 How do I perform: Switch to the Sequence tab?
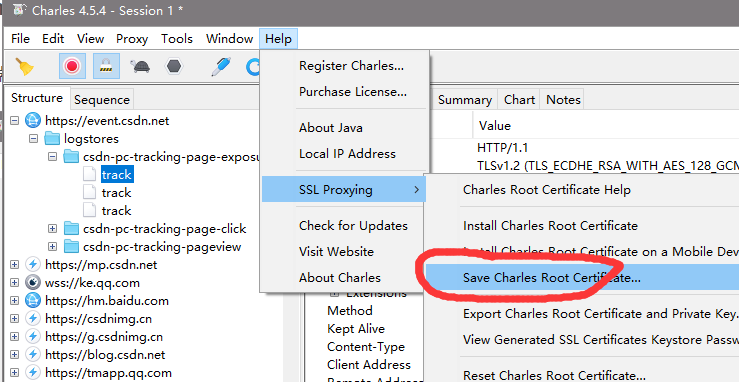pyautogui.click(x=102, y=100)
